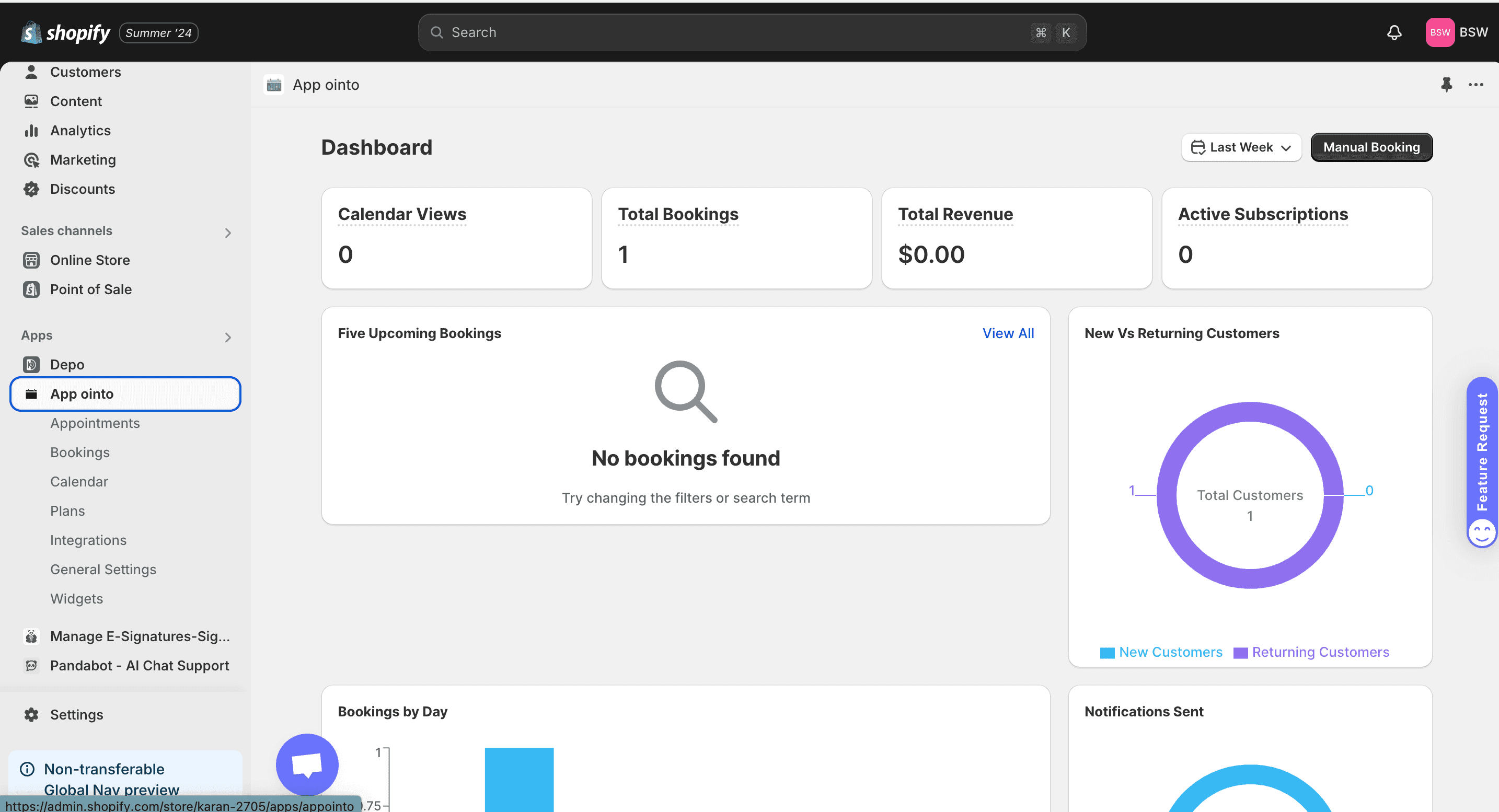This screenshot has width=1499, height=812.
Task: Click the Total Bookings card title
Action: pos(678,214)
